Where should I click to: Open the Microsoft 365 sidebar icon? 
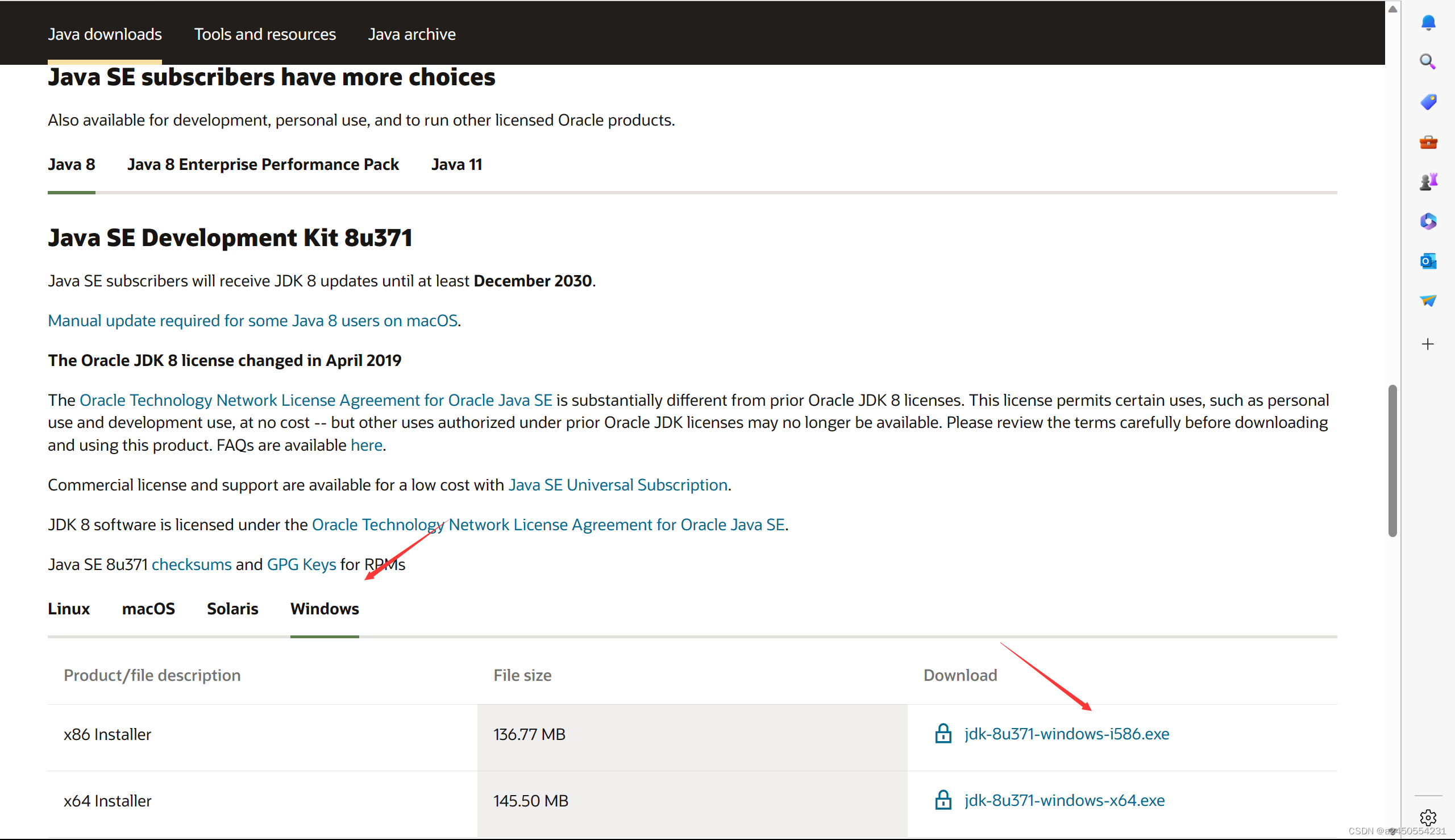click(x=1428, y=222)
